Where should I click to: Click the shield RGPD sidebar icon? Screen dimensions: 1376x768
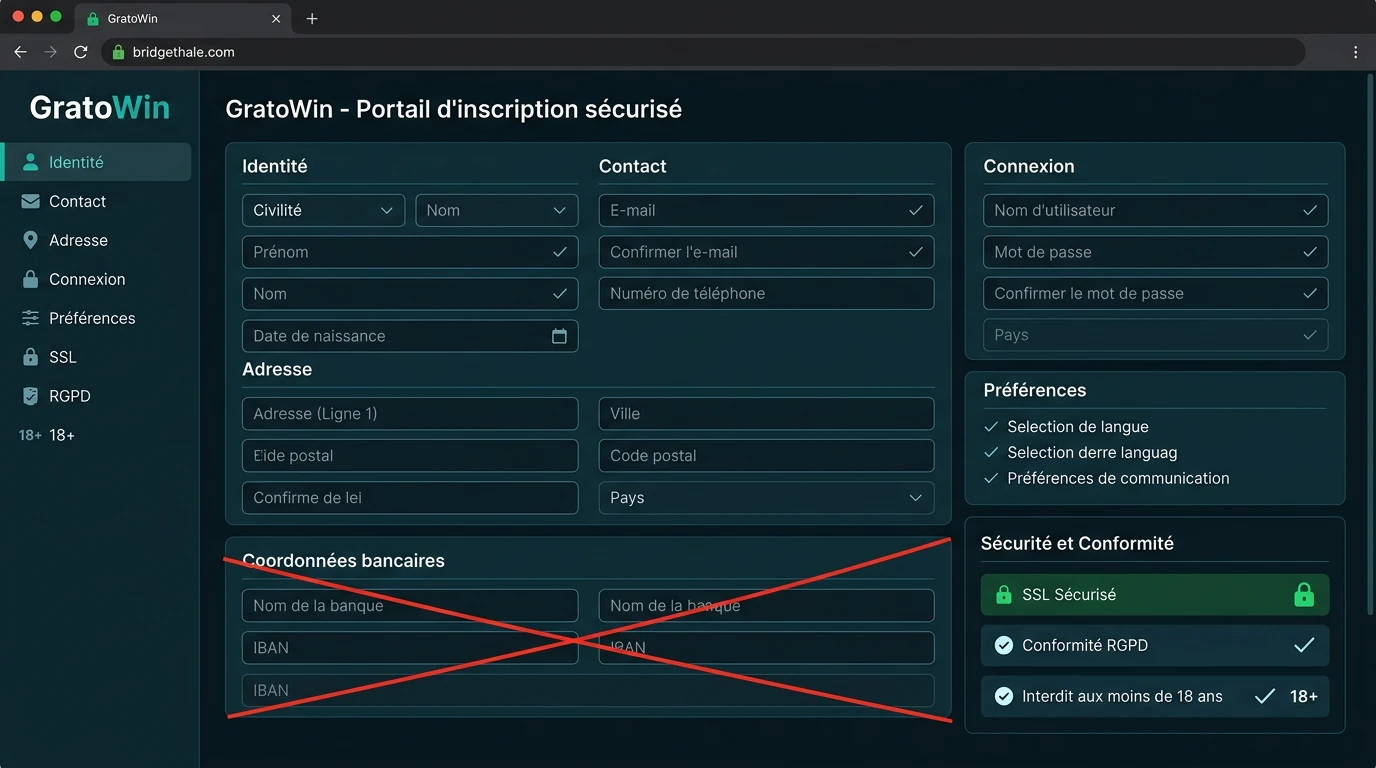pyautogui.click(x=30, y=396)
